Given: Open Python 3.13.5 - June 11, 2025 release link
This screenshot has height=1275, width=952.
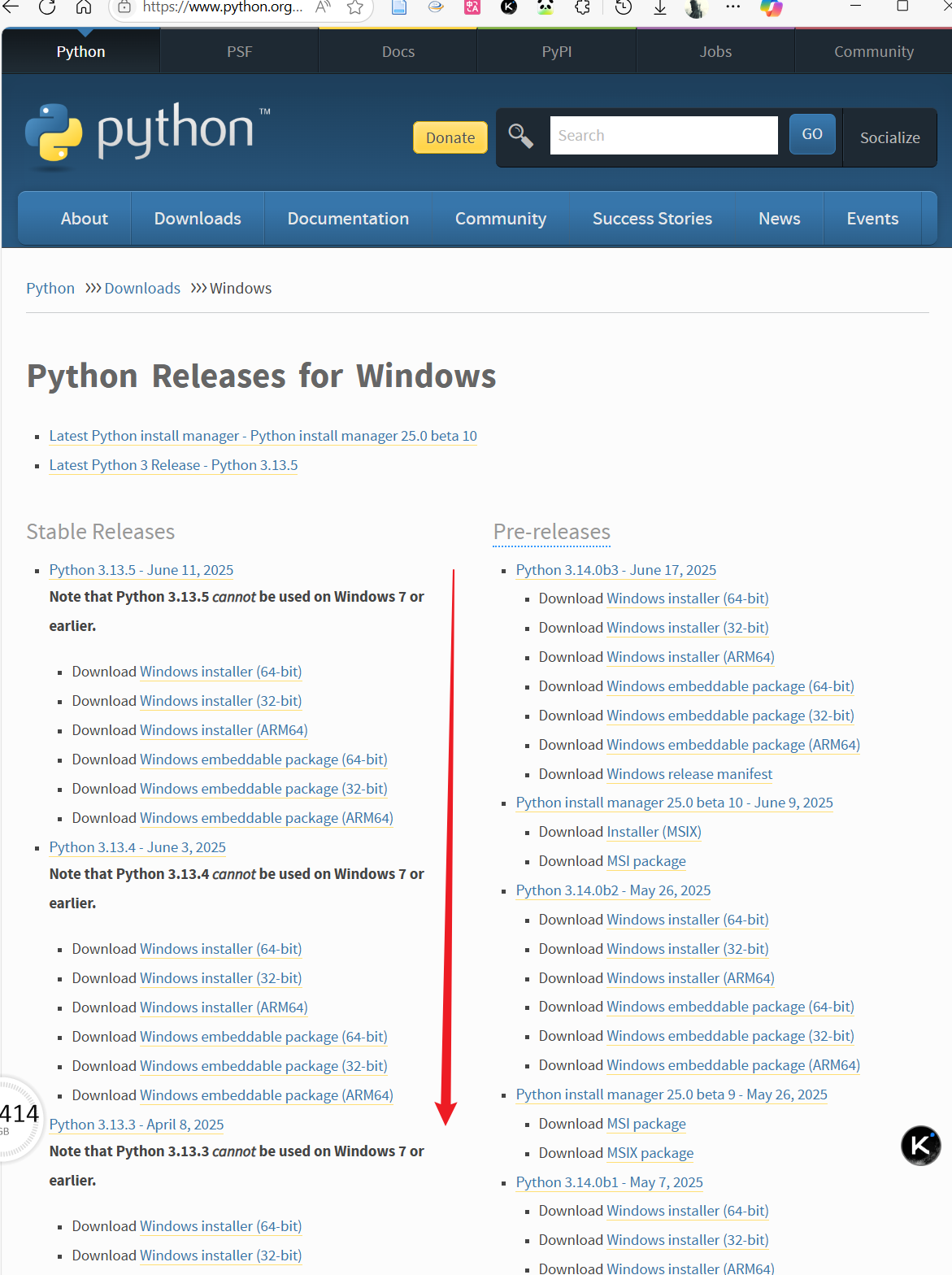Looking at the screenshot, I should click(141, 570).
